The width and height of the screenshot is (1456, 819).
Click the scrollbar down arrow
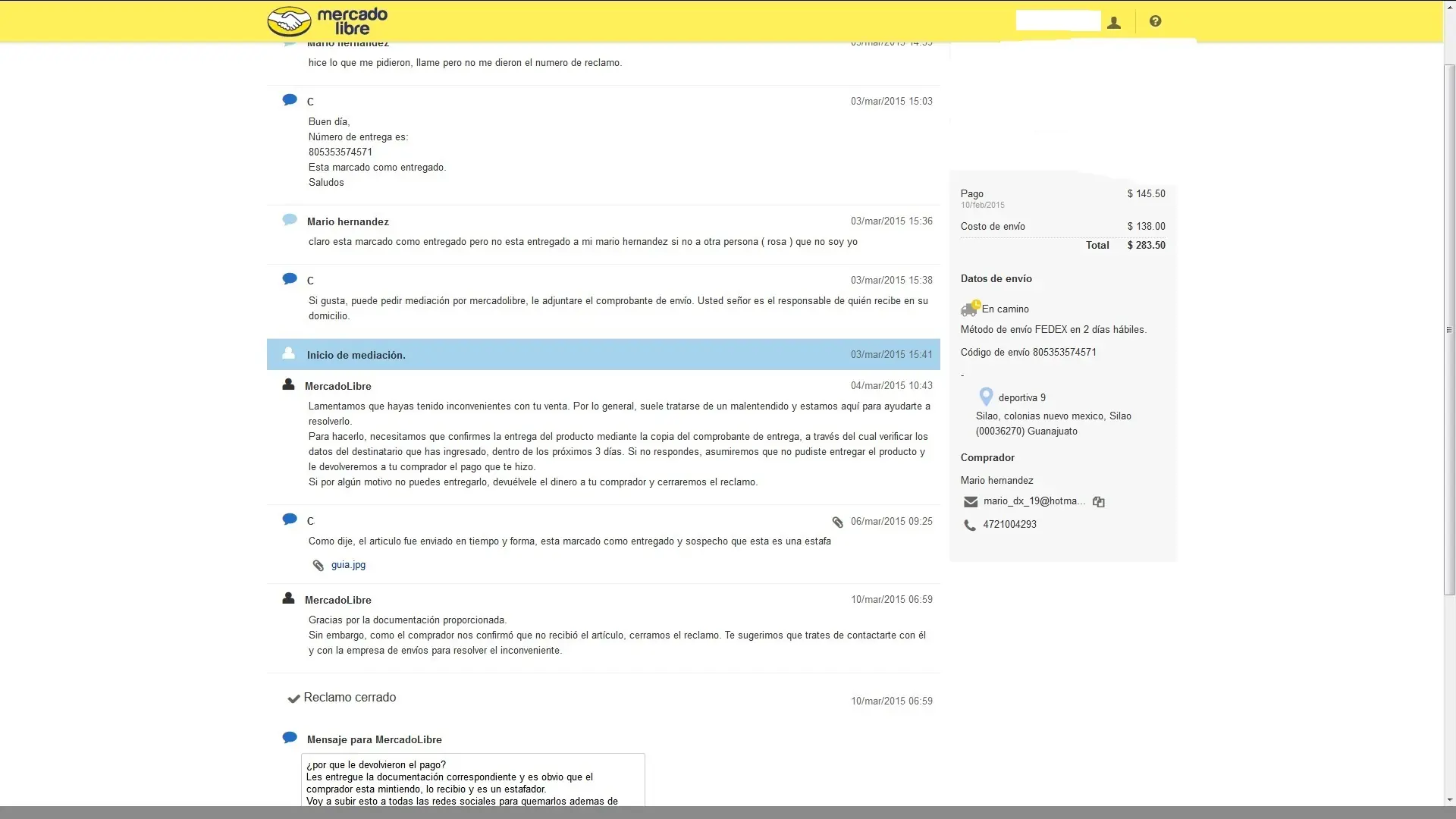pyautogui.click(x=1449, y=800)
